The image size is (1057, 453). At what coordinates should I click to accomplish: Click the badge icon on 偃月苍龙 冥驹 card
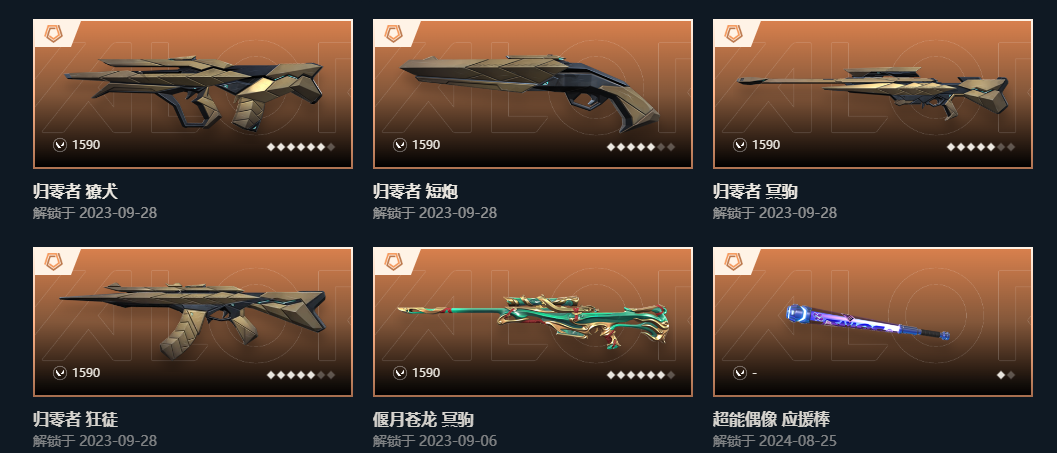pyautogui.click(x=393, y=262)
